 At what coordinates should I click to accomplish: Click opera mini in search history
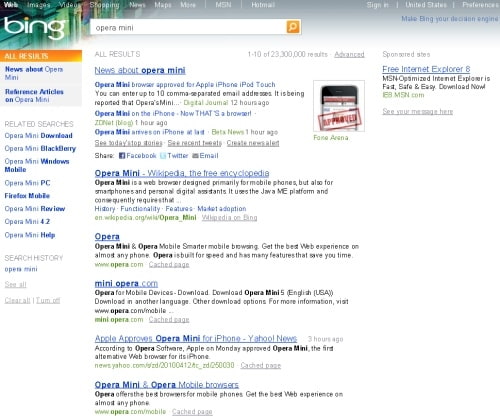tap(21, 269)
